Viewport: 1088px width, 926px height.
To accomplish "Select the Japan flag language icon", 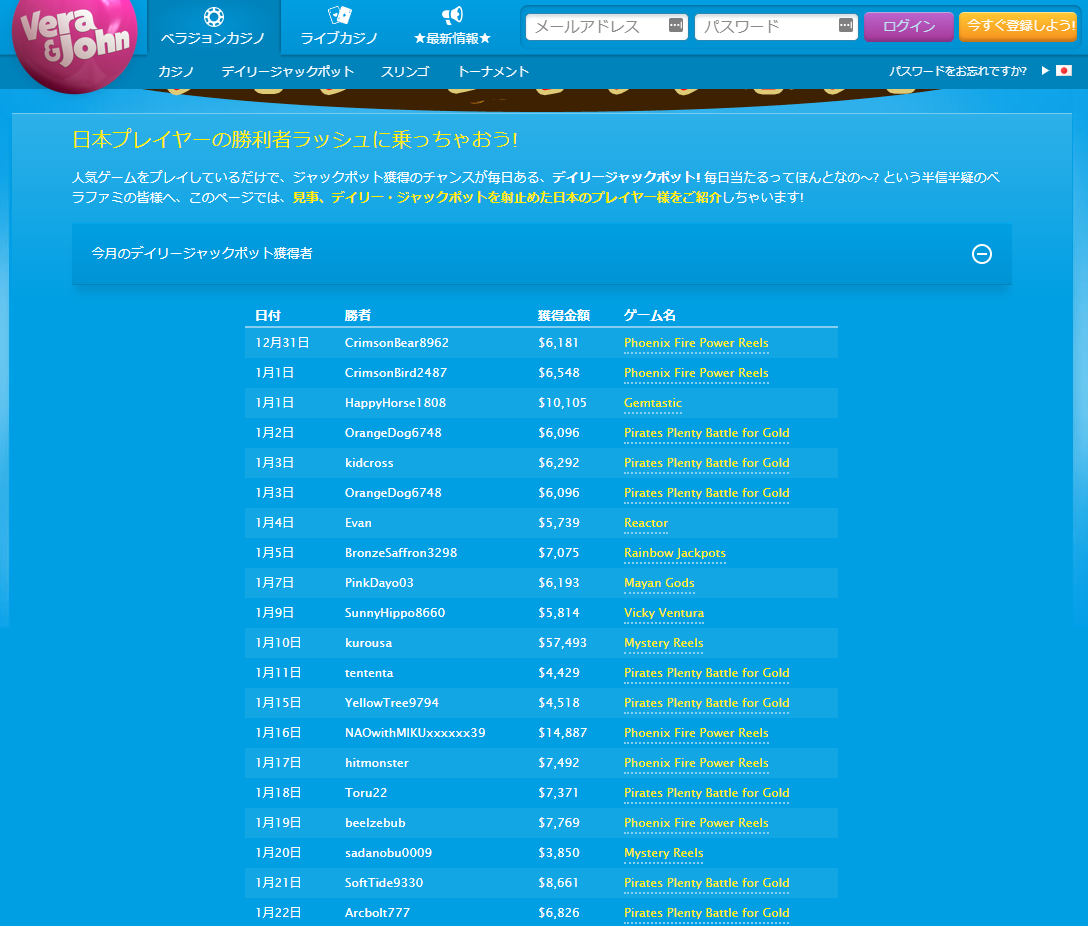I will coord(1064,71).
